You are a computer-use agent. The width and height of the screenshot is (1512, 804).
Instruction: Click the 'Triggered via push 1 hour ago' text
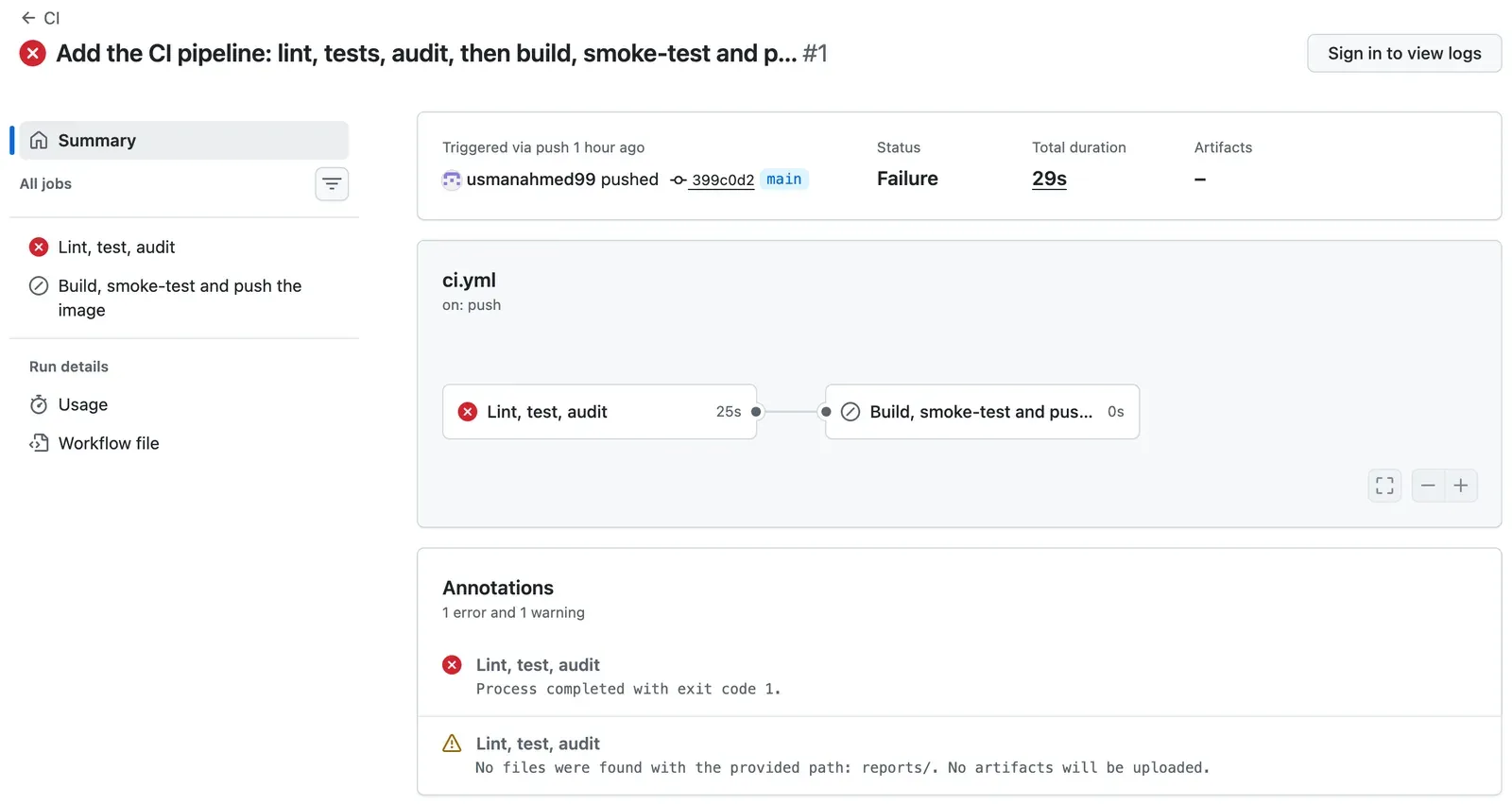[x=543, y=147]
